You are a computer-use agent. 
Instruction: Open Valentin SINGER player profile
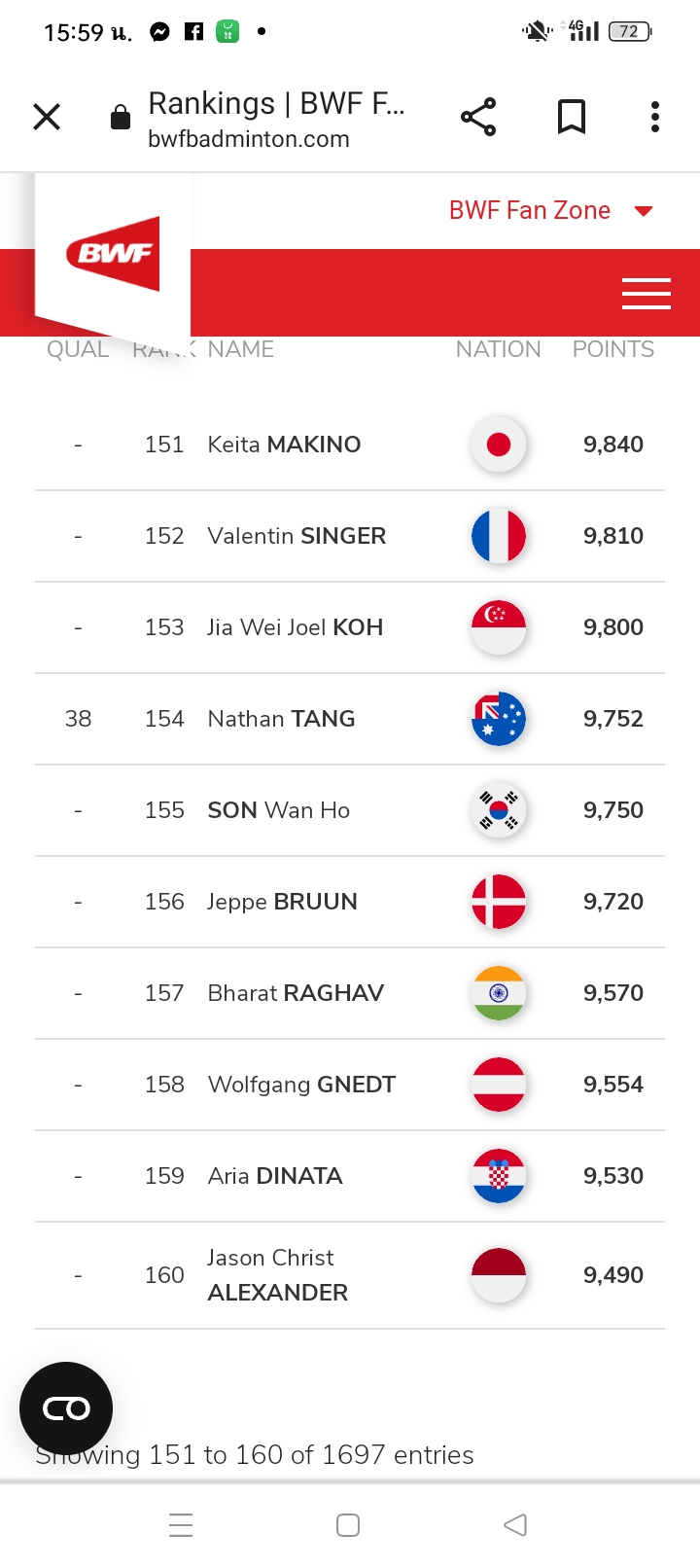(297, 536)
